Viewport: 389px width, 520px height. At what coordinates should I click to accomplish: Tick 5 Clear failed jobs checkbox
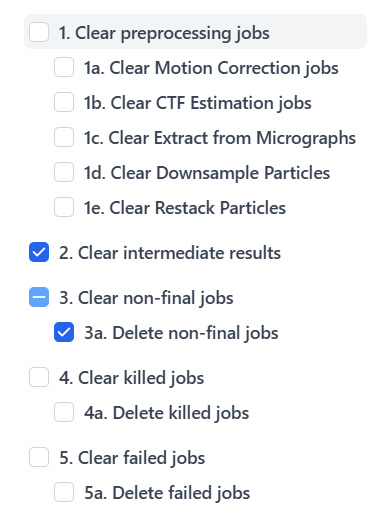(39, 457)
